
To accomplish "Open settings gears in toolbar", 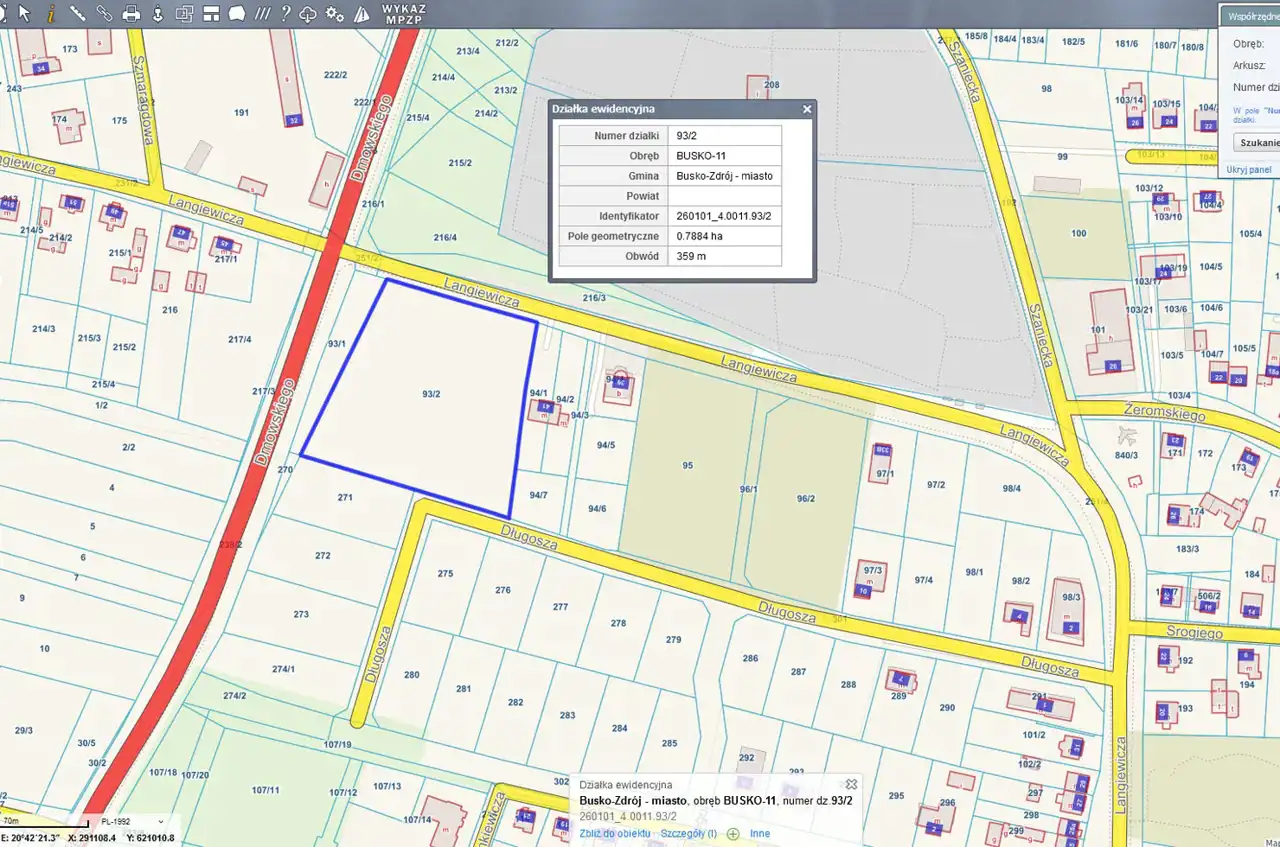I will click(x=335, y=13).
